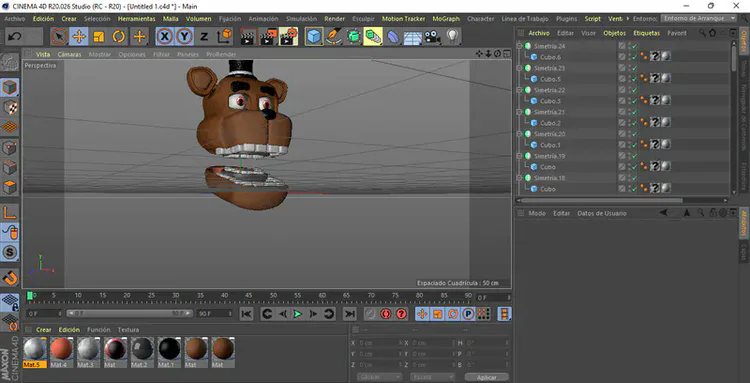This screenshot has width=750, height=383.
Task: Toggle Cubo.2 enable green checkmark
Action: (634, 123)
